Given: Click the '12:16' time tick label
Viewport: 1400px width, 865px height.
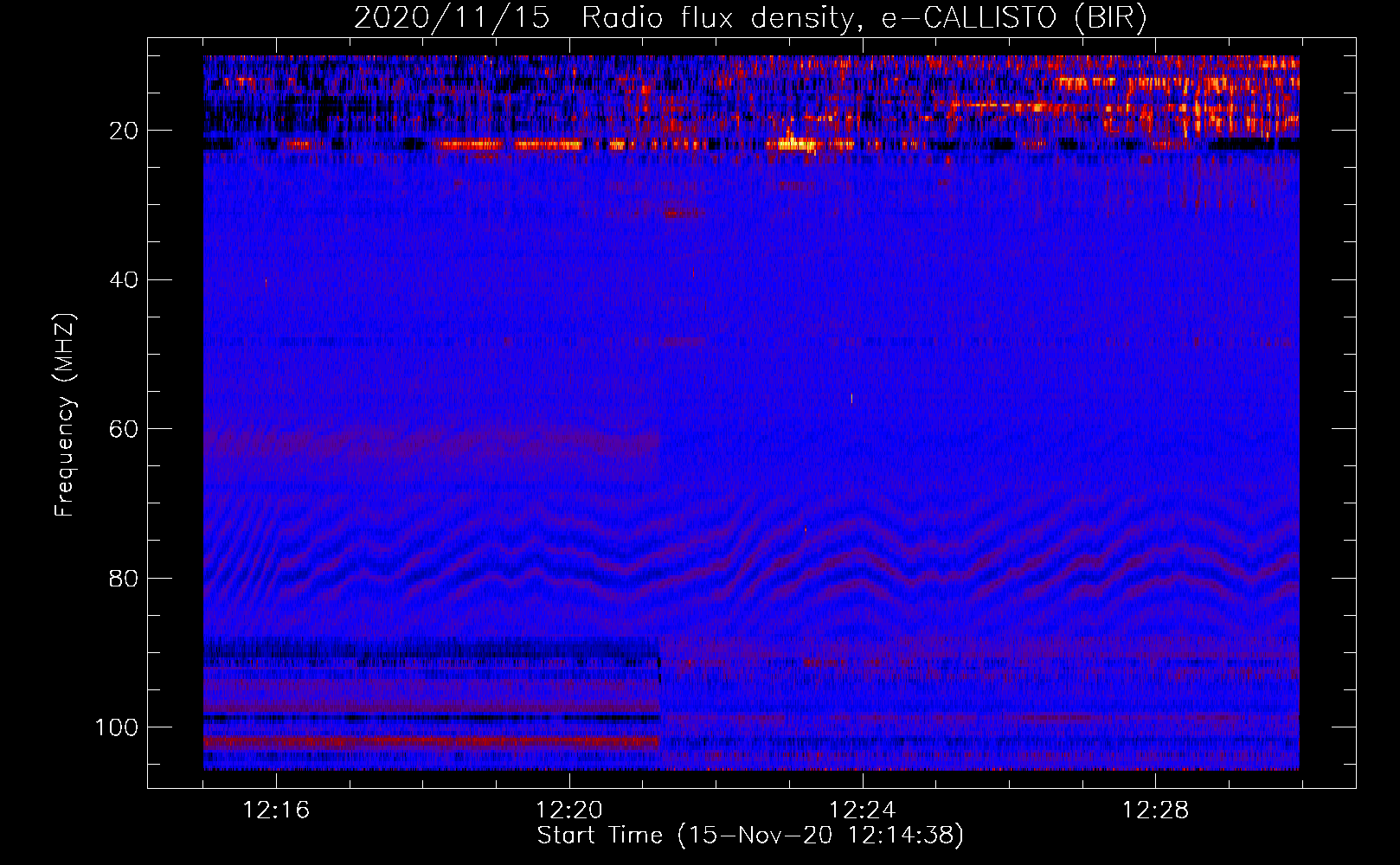Looking at the screenshot, I should pos(276,811).
